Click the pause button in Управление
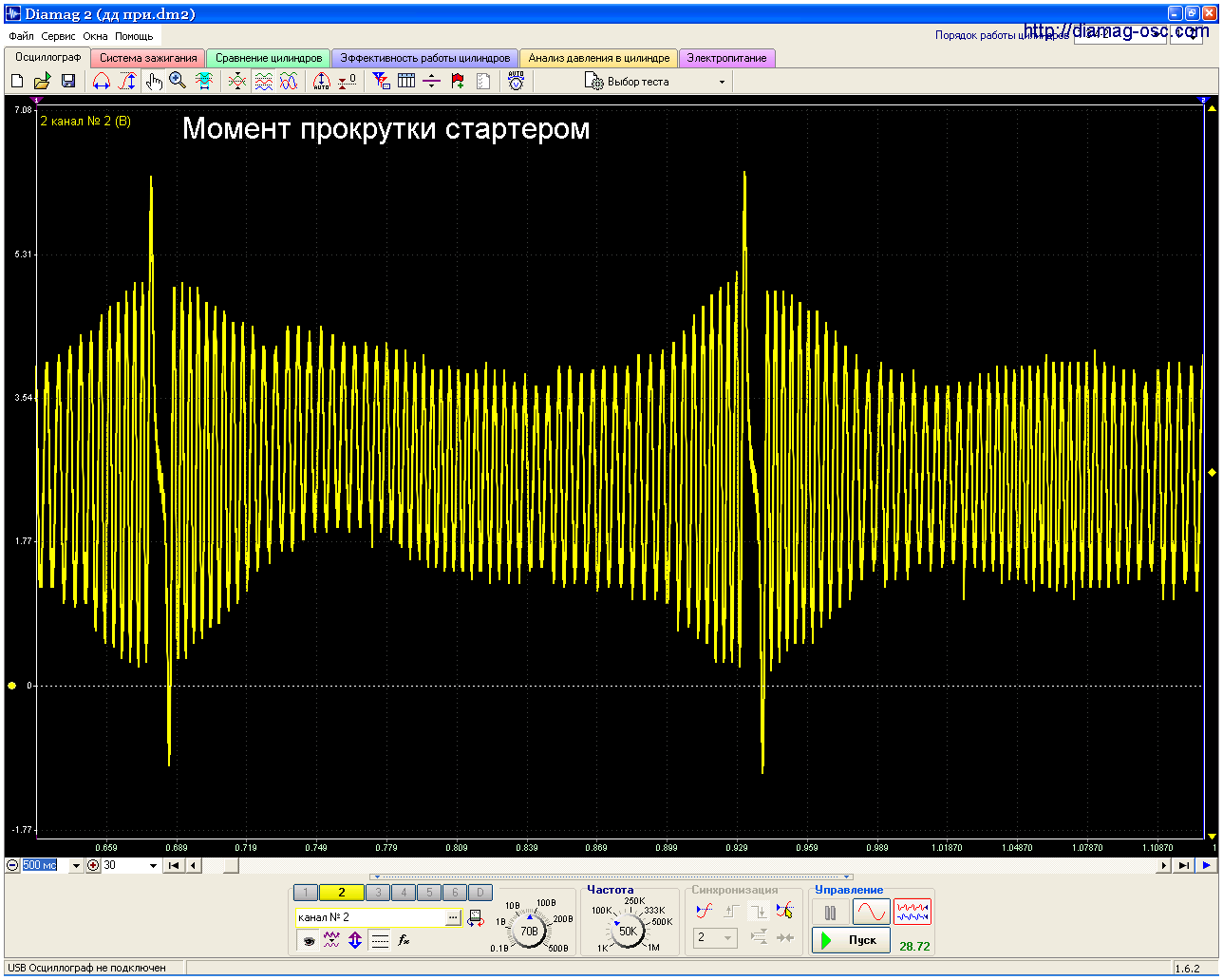Image resolution: width=1223 pixels, height=980 pixels. click(x=830, y=914)
